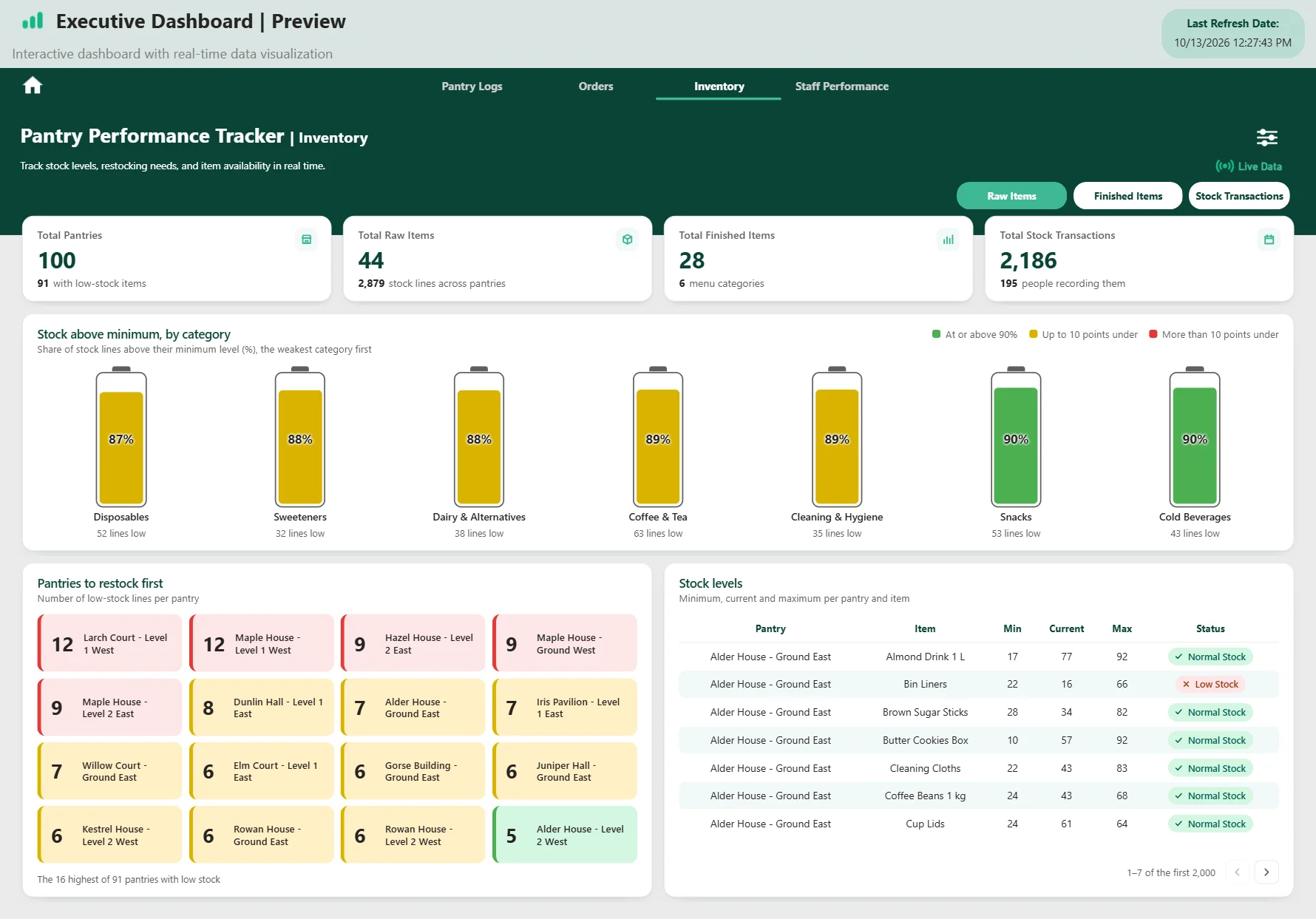Sort by the Pantry column header
1316x919 pixels.
coord(770,628)
